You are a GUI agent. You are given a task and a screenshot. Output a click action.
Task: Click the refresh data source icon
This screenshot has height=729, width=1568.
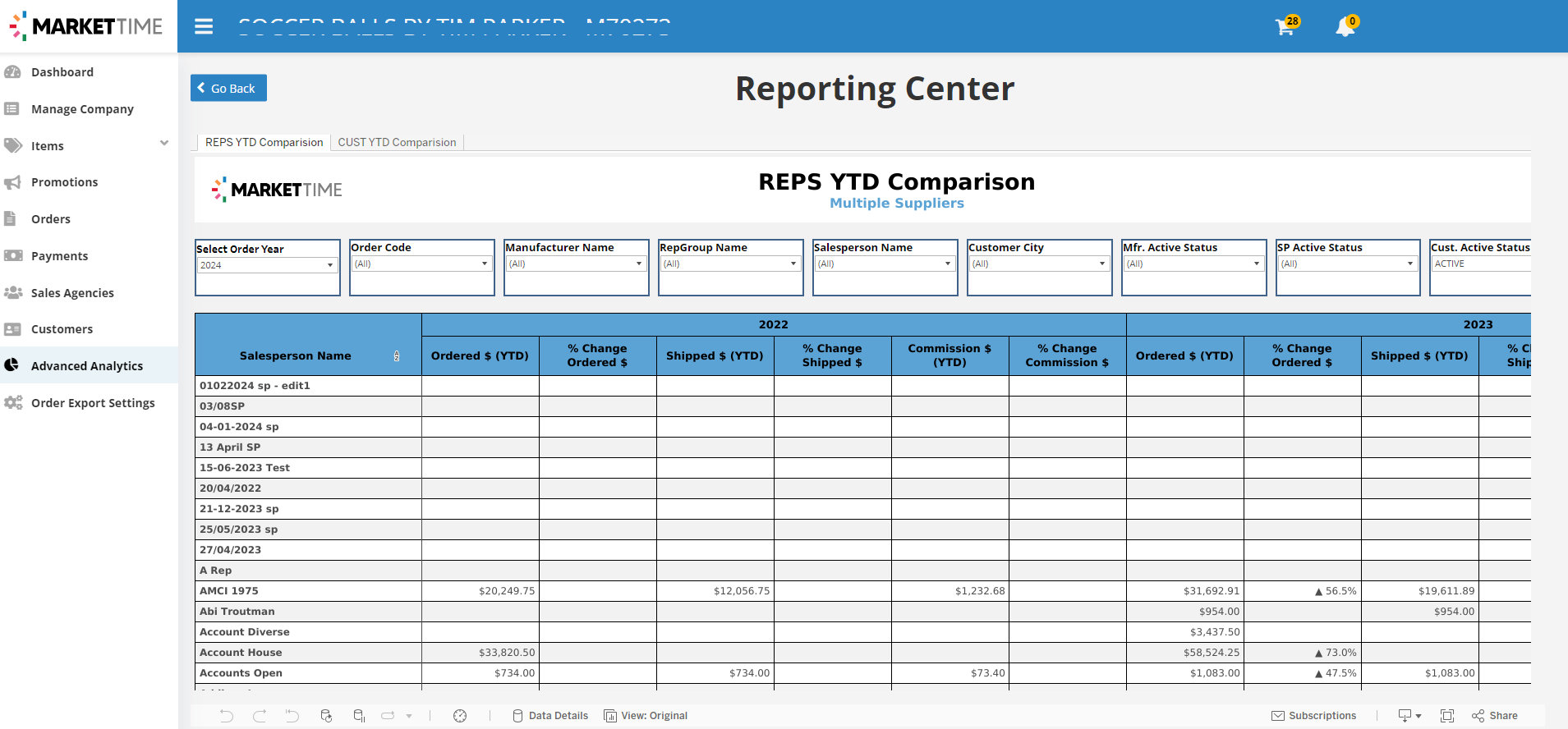click(x=326, y=716)
